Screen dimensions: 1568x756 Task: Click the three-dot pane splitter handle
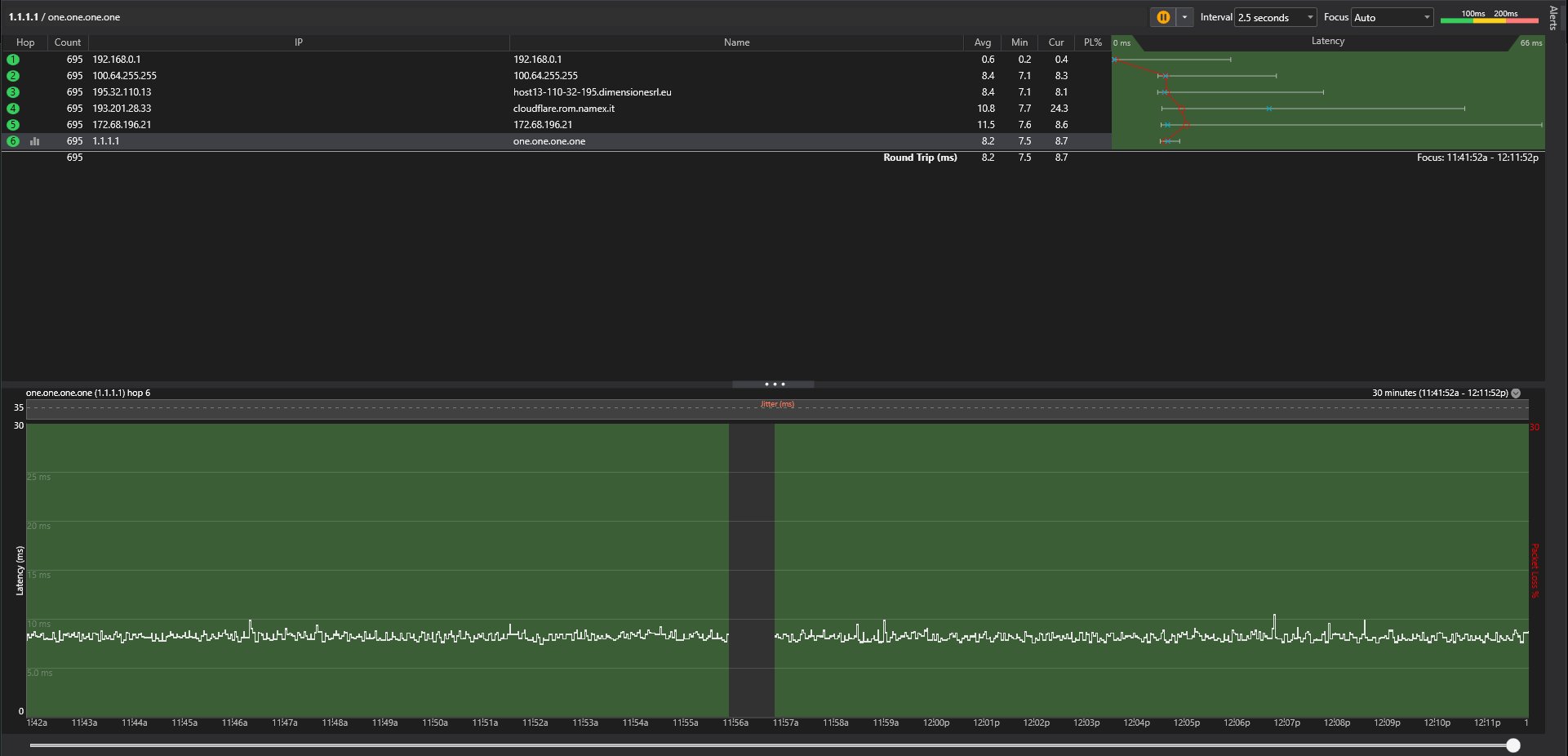[x=774, y=384]
